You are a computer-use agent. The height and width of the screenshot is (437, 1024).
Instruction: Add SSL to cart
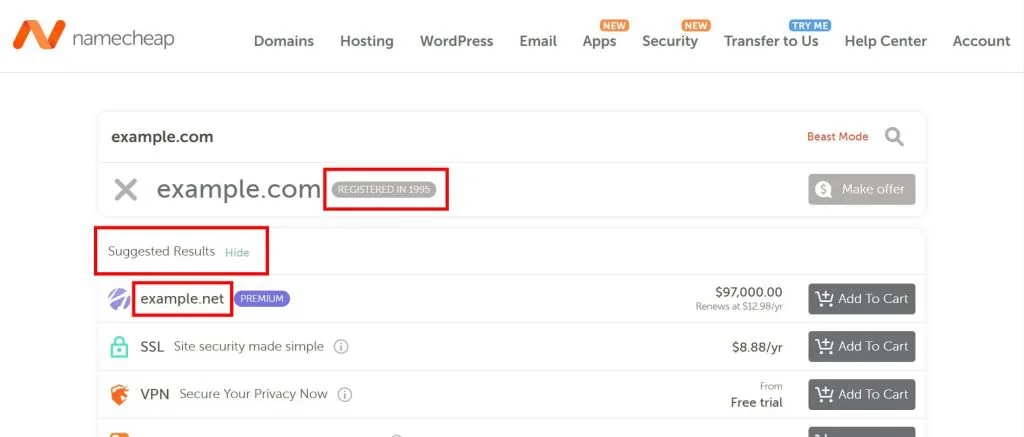pos(861,347)
